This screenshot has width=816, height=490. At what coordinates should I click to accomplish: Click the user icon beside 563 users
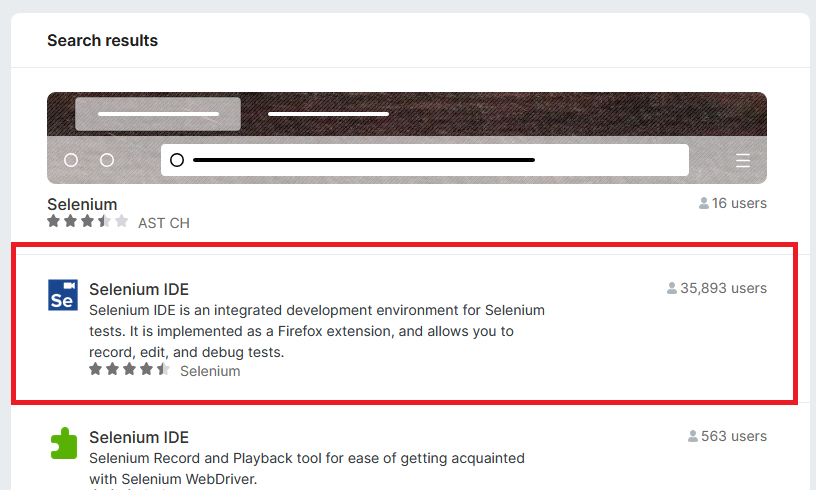click(692, 436)
